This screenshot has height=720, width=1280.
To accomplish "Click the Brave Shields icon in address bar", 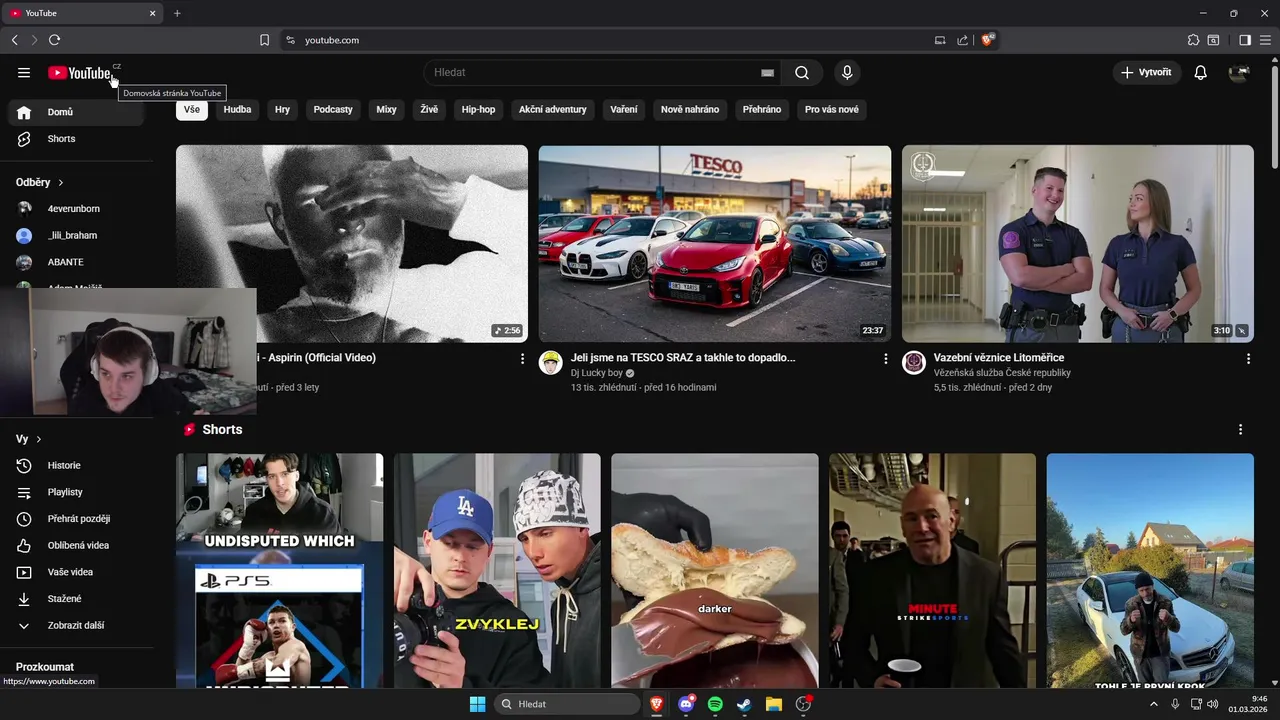I will 987,40.
